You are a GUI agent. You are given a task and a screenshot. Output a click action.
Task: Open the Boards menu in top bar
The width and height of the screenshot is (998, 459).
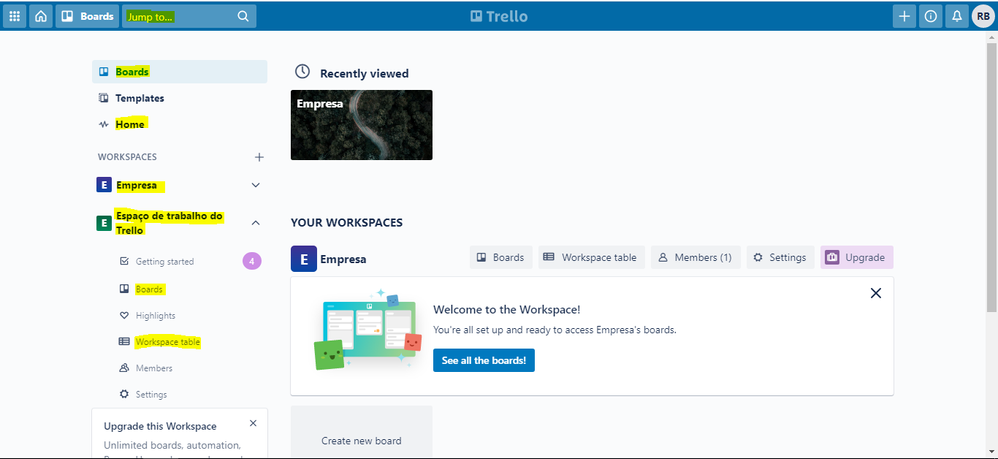(x=87, y=17)
